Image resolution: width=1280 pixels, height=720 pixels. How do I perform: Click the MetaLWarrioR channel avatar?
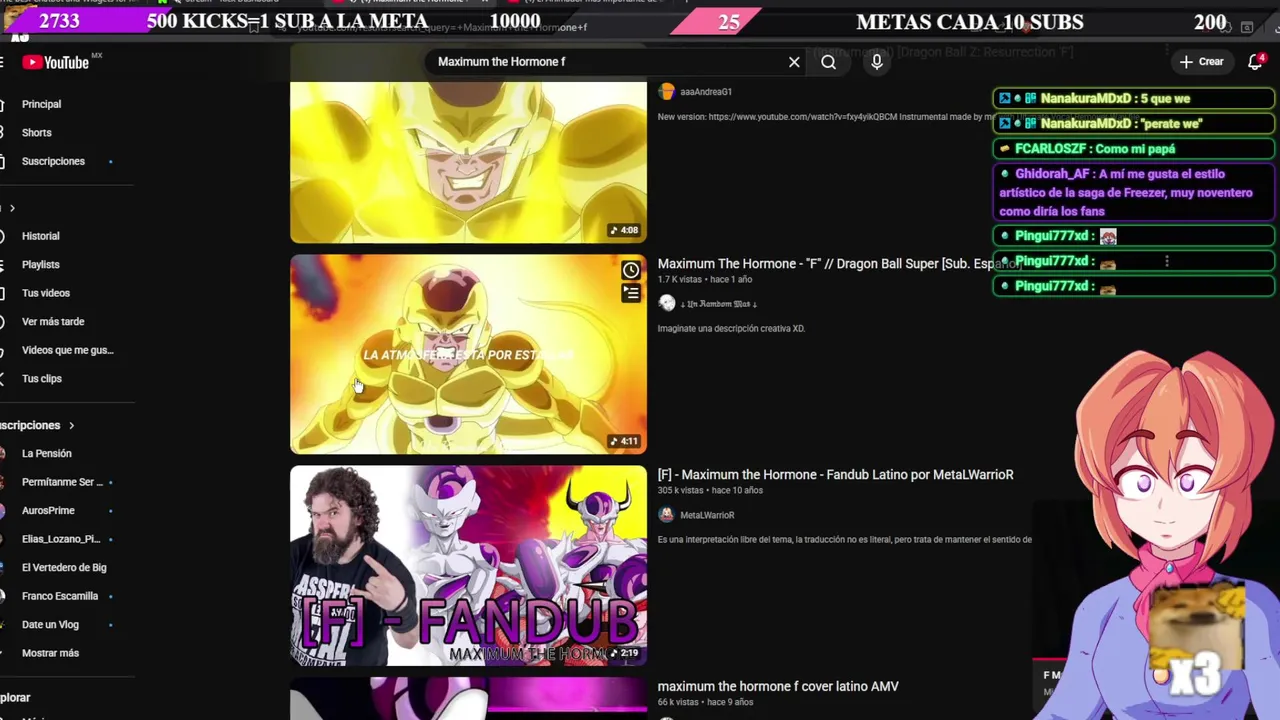click(667, 514)
